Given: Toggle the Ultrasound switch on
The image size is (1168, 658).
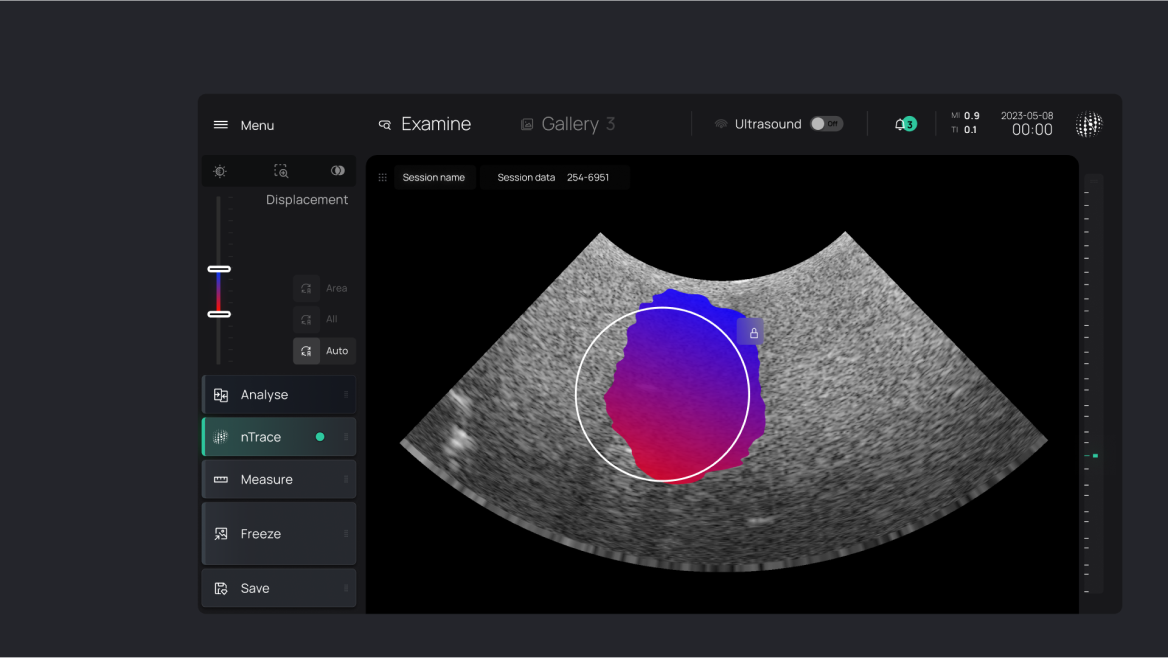Looking at the screenshot, I should (826, 124).
